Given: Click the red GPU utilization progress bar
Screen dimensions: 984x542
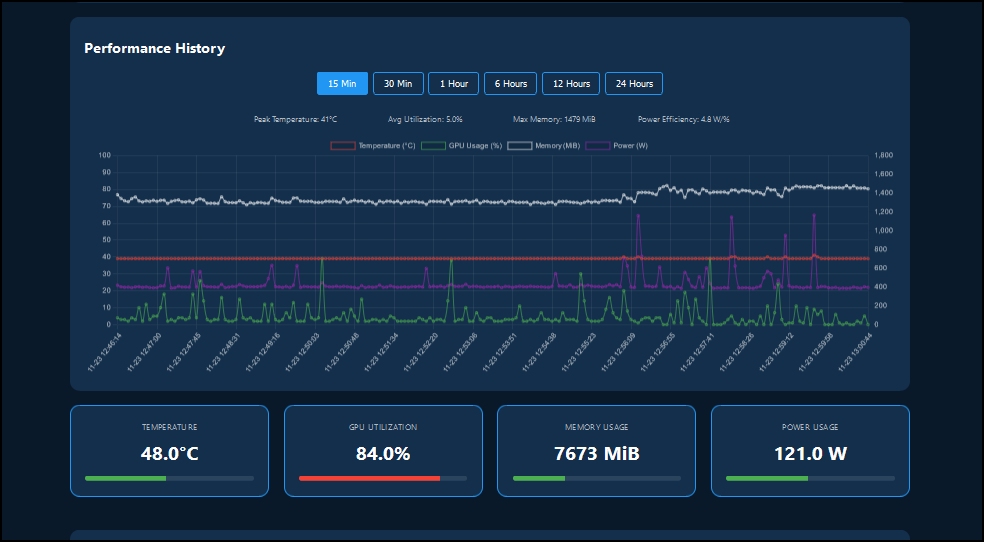Looking at the screenshot, I should (x=370, y=478).
